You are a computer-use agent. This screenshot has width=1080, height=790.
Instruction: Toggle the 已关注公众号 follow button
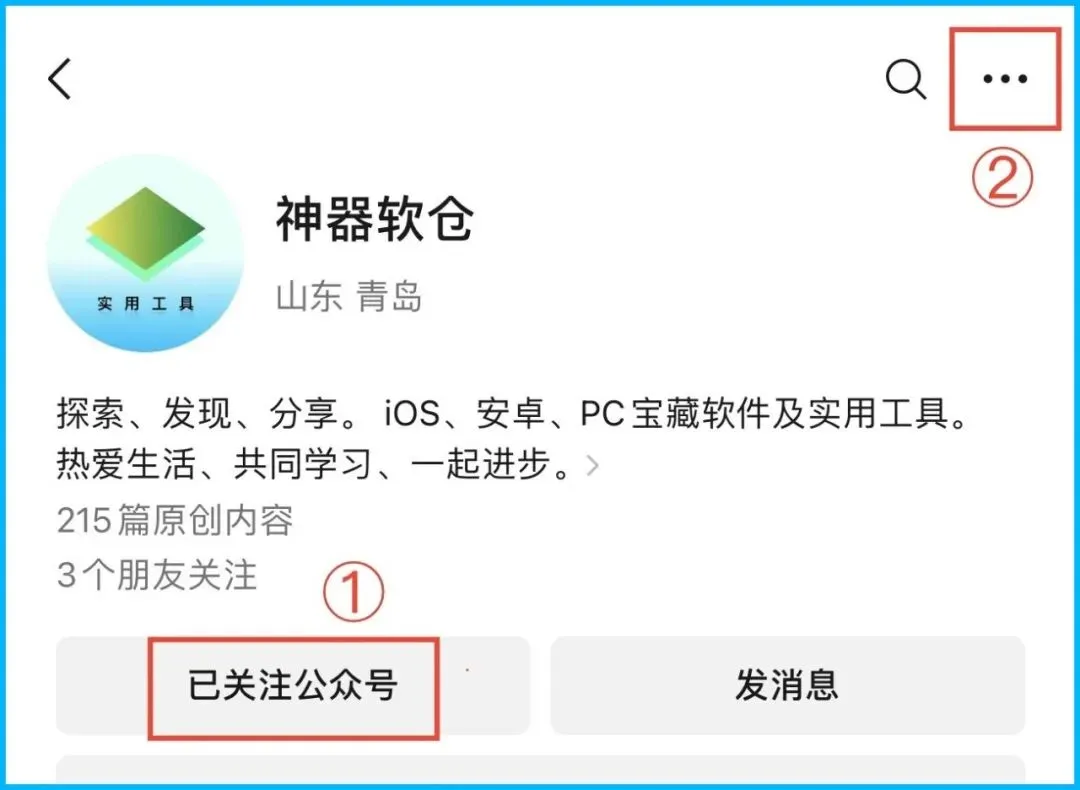pos(293,685)
